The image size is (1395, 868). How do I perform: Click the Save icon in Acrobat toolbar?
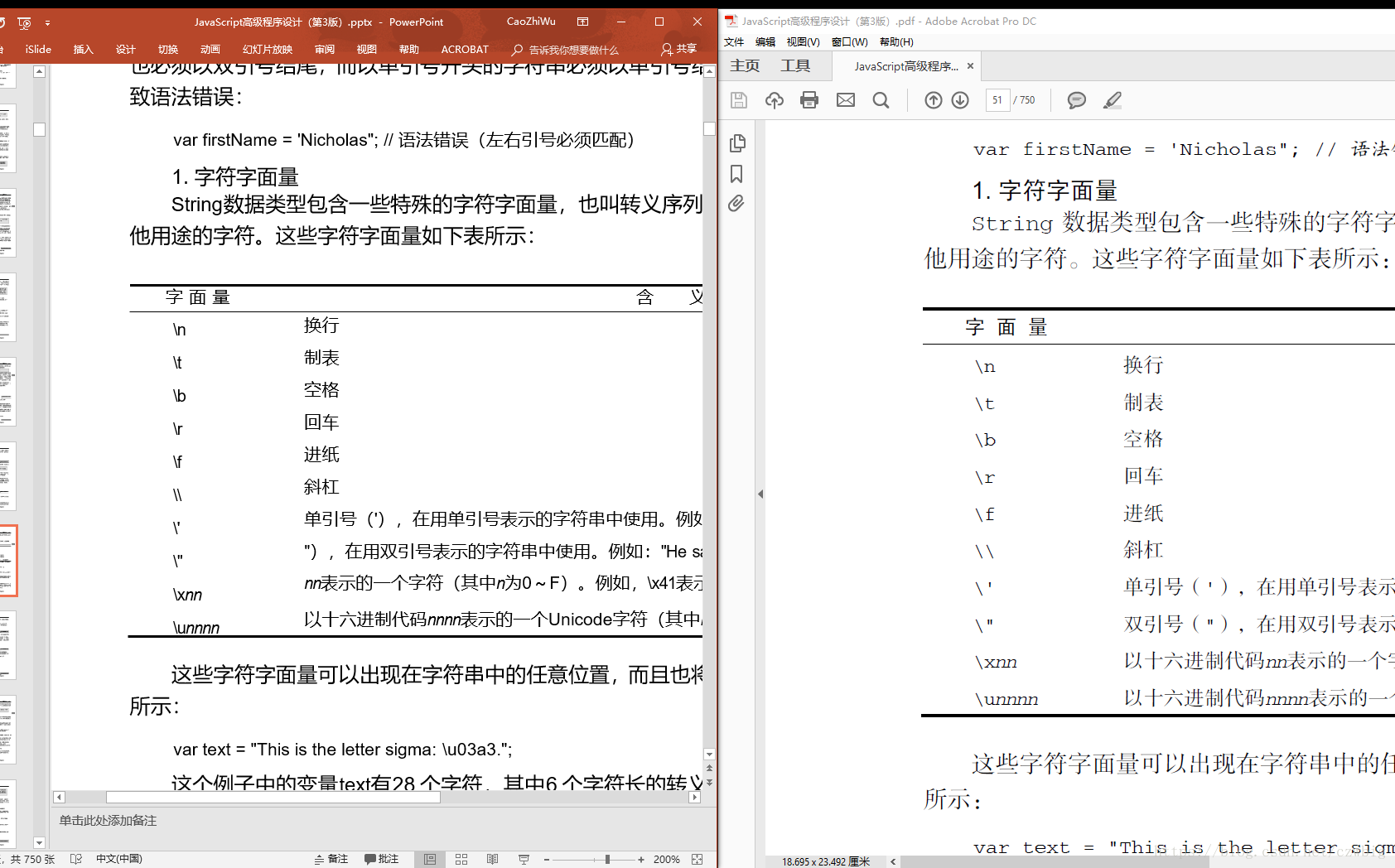(x=739, y=100)
